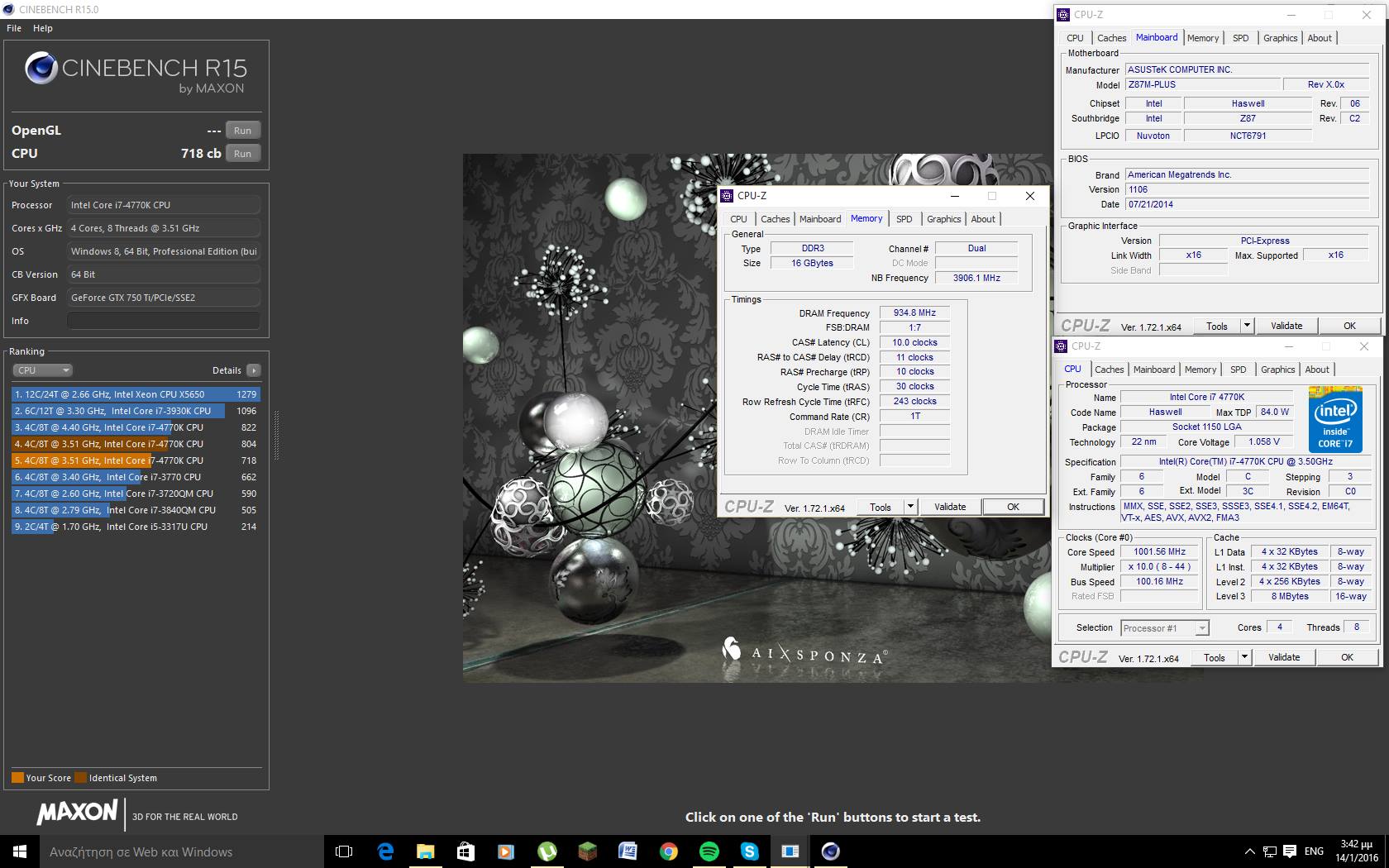Click Validate in Mainboard CPU-Z window
This screenshot has width=1389, height=868.
[x=1286, y=326]
